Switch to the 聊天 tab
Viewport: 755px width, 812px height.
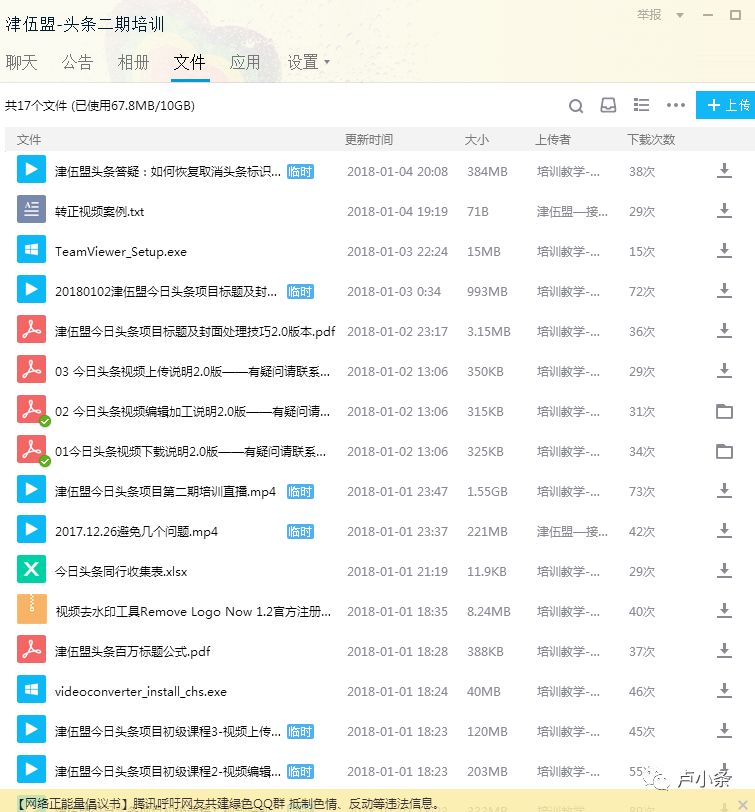[x=21, y=63]
